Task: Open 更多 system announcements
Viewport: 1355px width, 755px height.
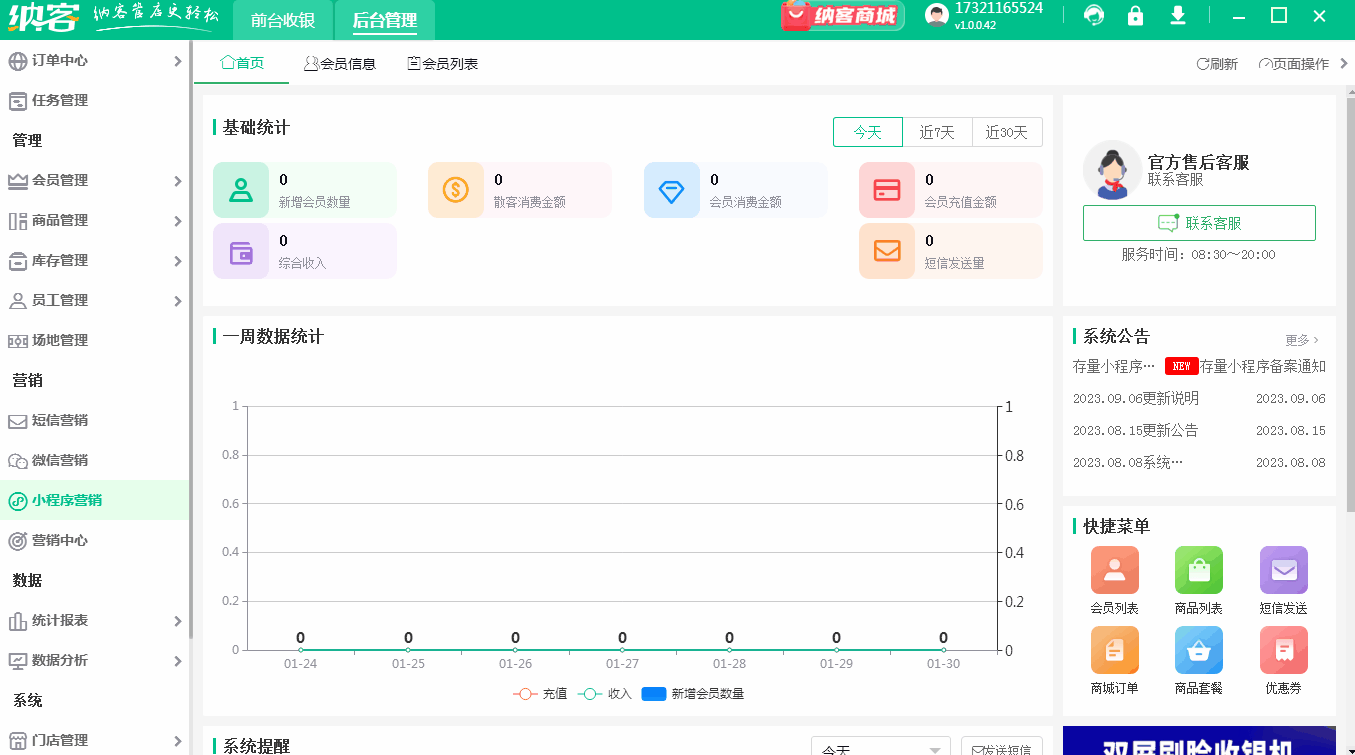Action: pyautogui.click(x=1300, y=339)
